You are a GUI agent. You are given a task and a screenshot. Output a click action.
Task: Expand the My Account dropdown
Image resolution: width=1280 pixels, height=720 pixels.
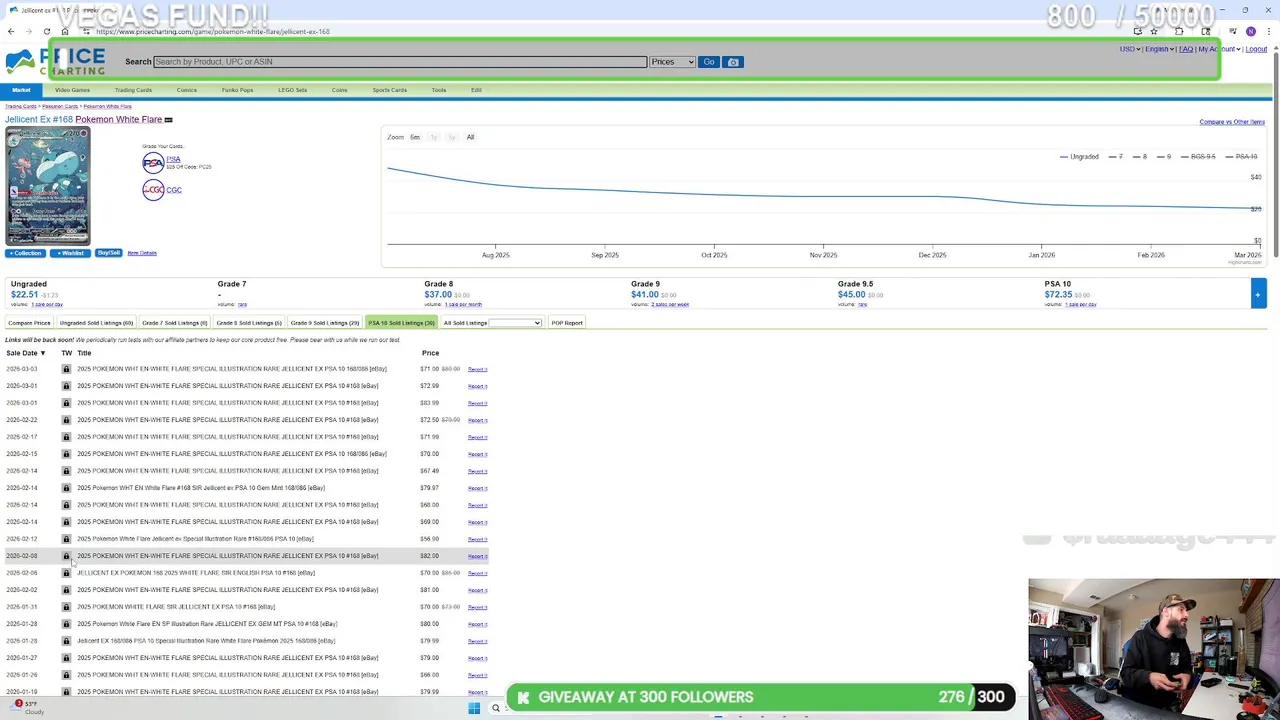pyautogui.click(x=1219, y=49)
